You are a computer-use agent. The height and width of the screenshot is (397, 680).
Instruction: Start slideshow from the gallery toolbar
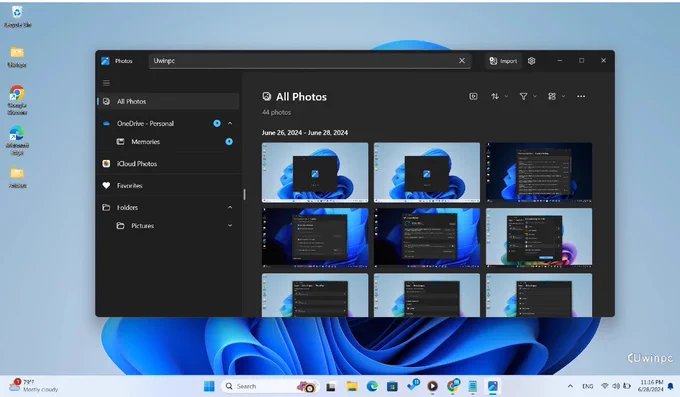(474, 96)
